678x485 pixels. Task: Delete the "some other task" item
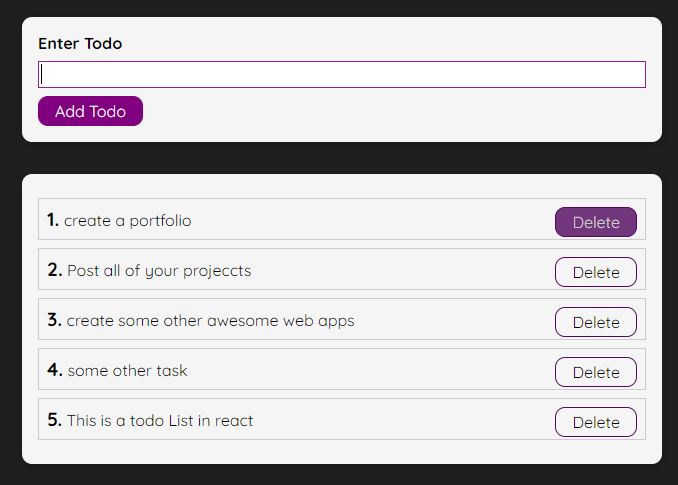point(596,372)
